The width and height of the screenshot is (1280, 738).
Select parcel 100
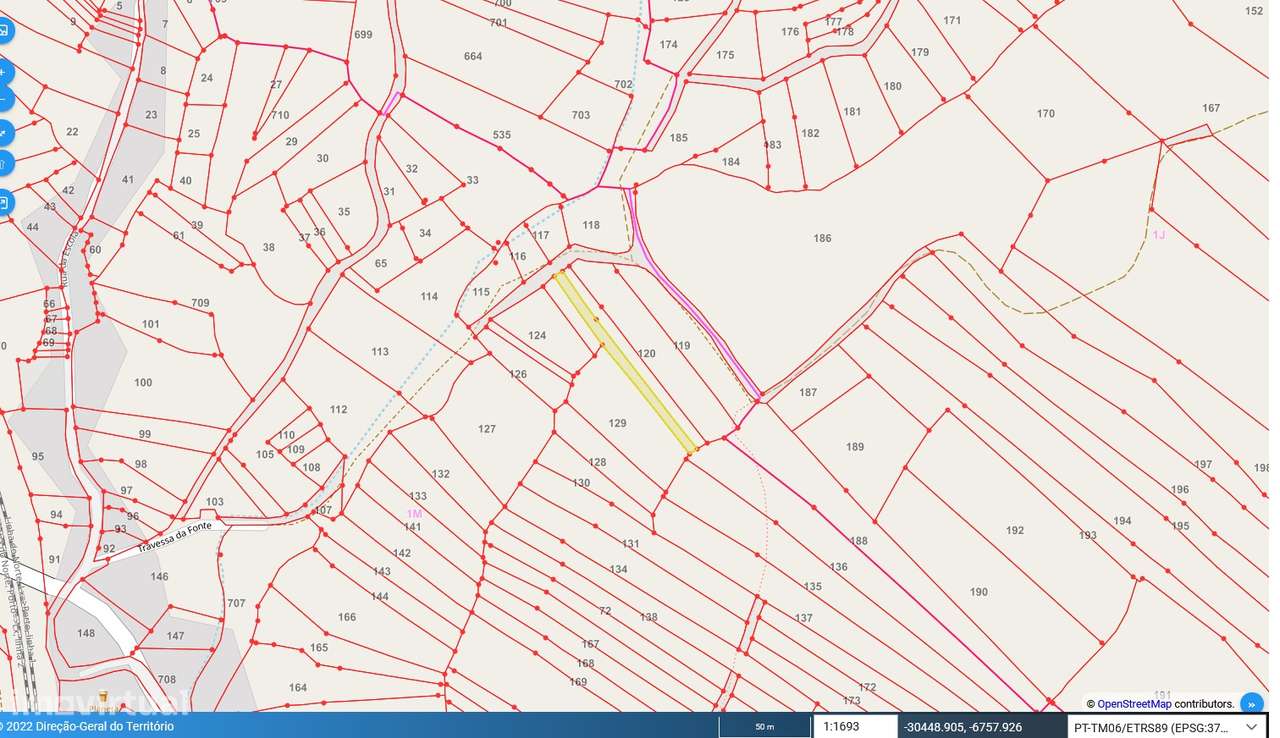click(x=143, y=382)
